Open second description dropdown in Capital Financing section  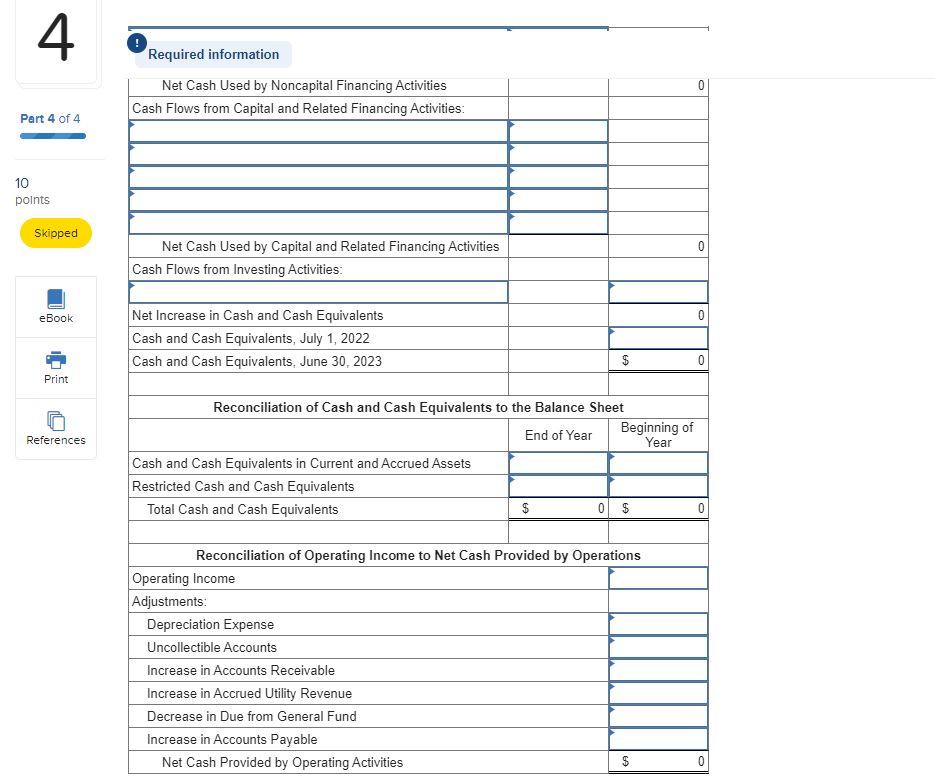[317, 152]
